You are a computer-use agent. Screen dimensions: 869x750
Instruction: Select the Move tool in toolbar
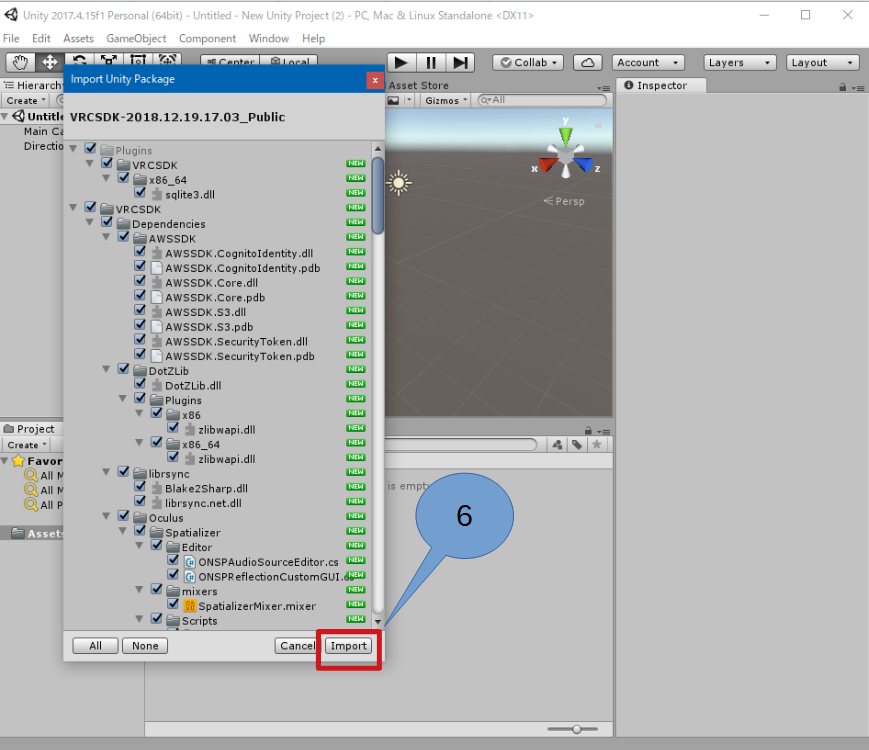pos(49,62)
